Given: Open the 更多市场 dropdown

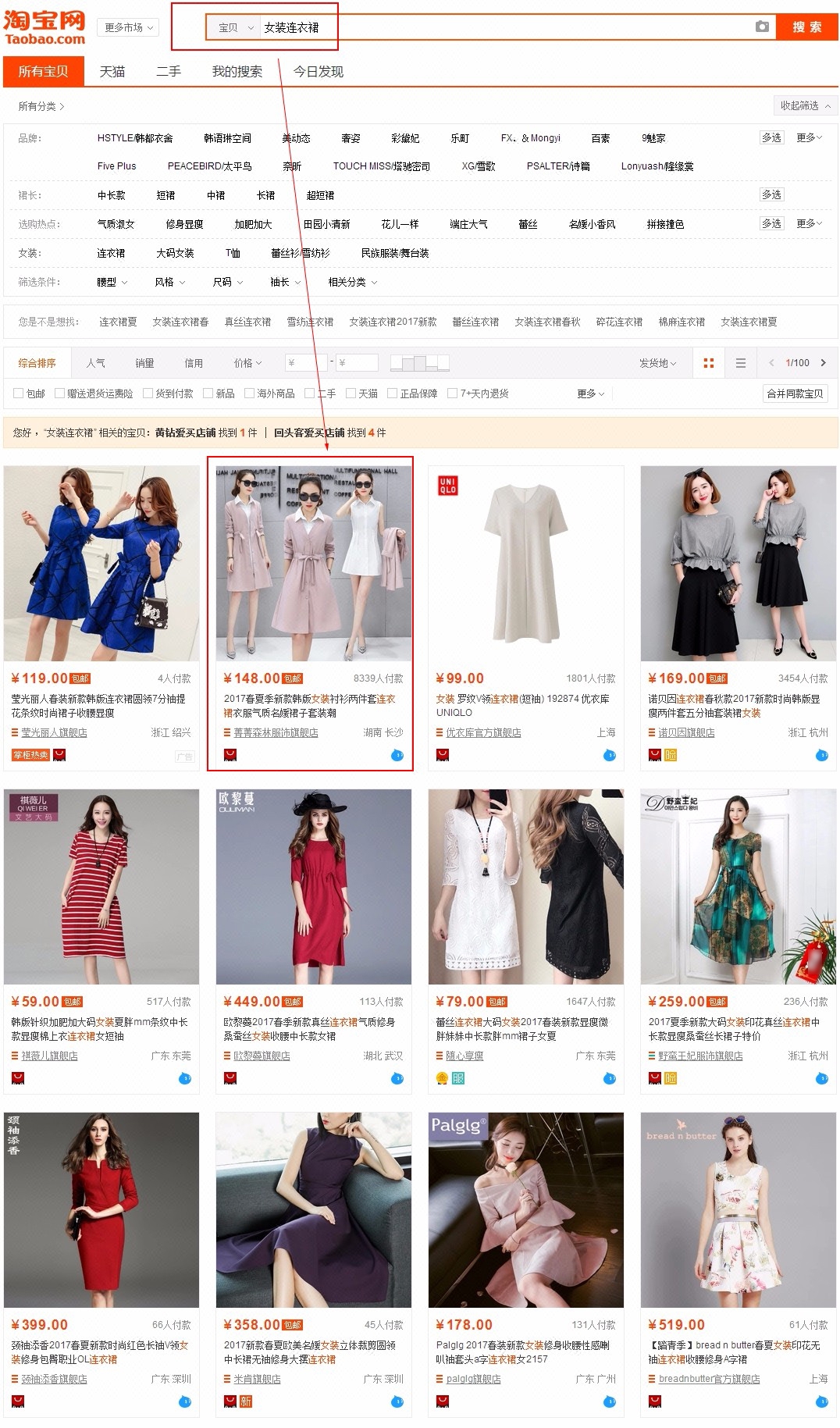Looking at the screenshot, I should coord(129,27).
